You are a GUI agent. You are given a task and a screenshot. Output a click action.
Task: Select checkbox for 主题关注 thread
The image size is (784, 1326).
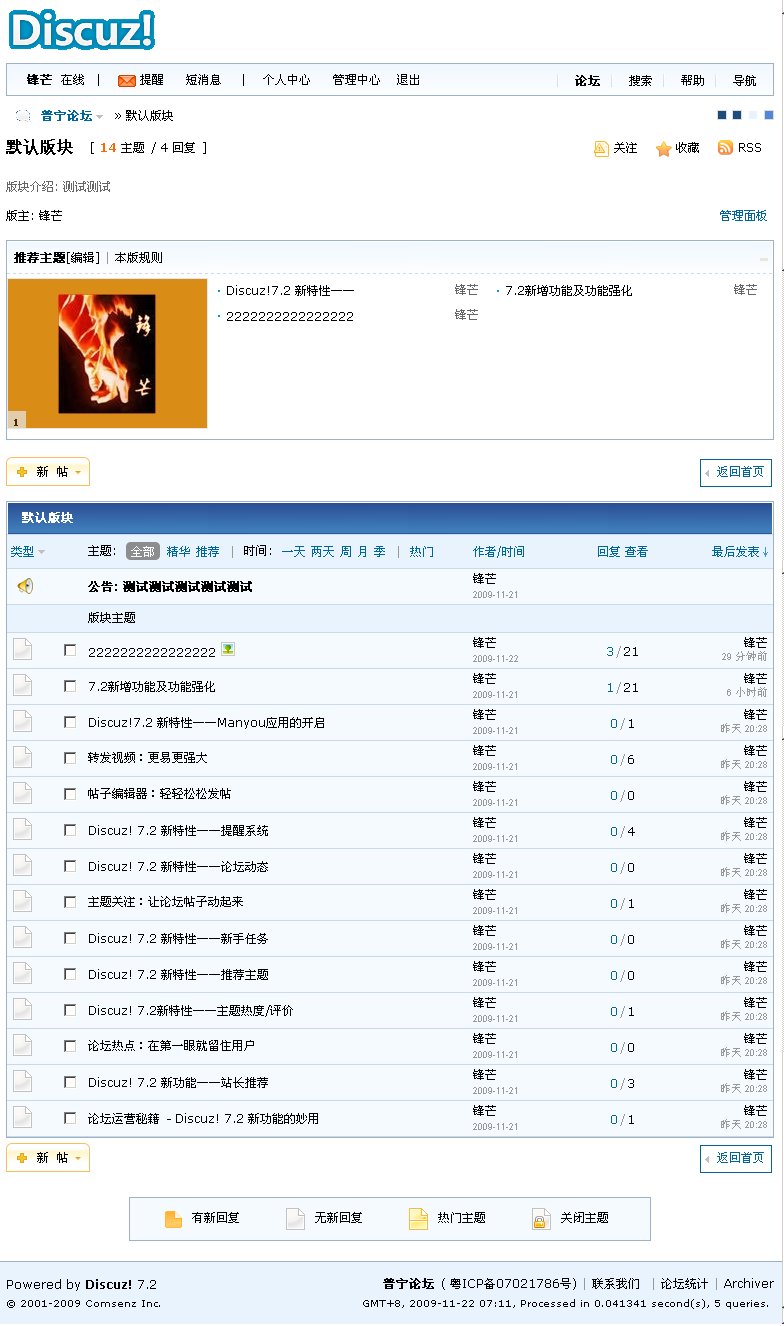tap(70, 902)
